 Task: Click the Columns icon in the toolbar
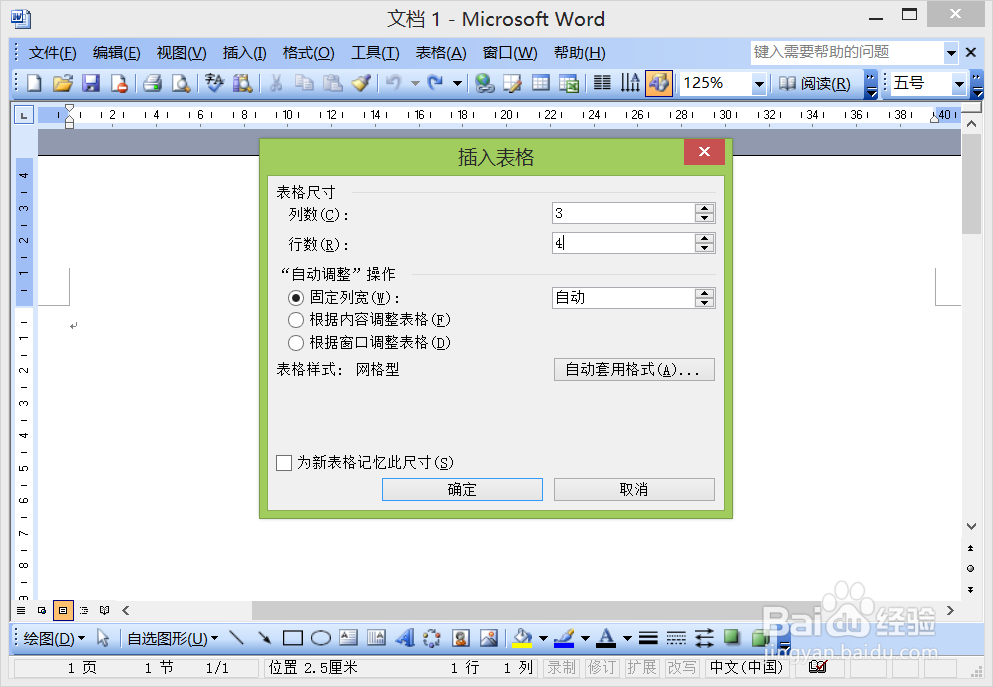(602, 83)
